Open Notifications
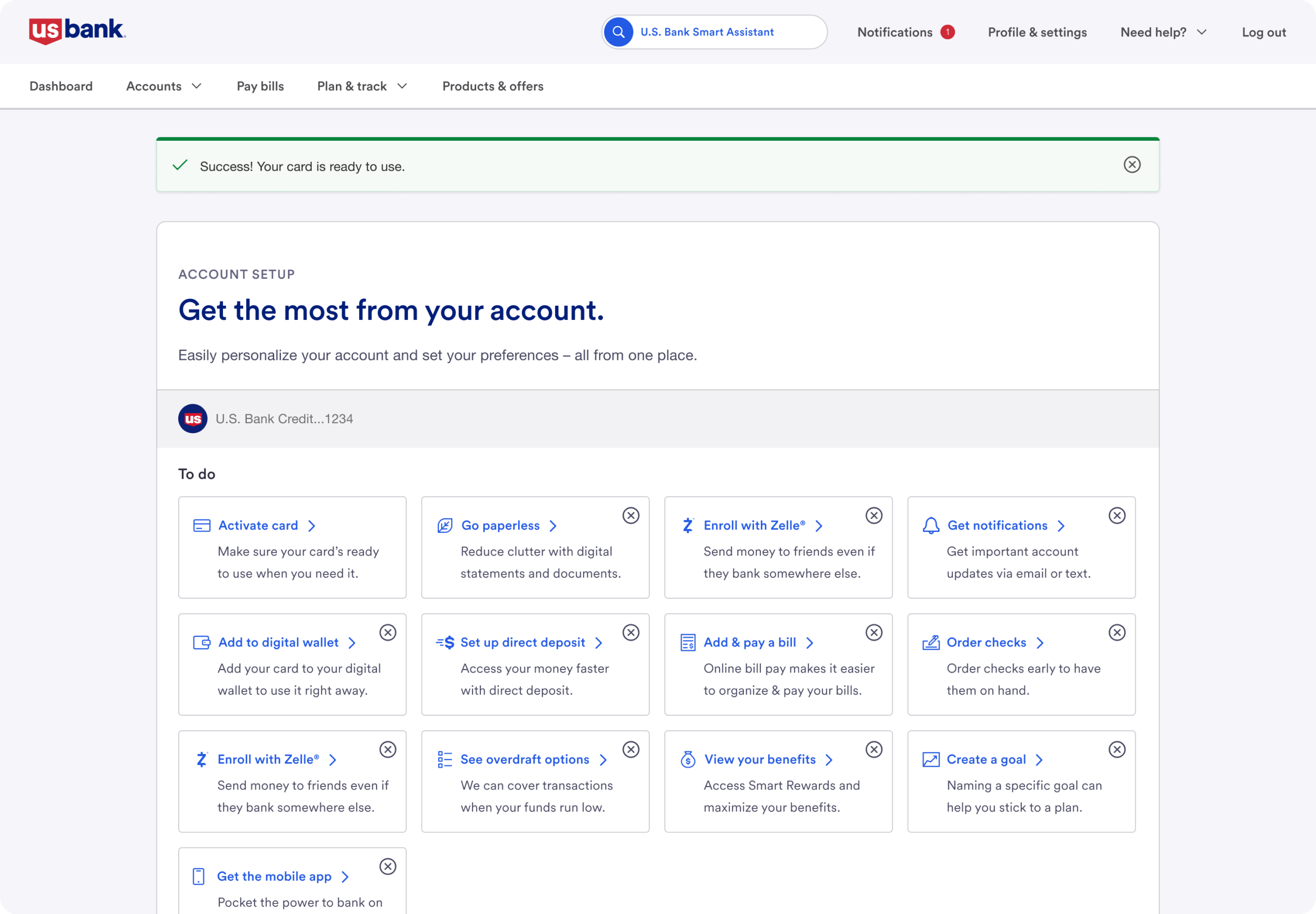This screenshot has height=914, width=1316. tap(895, 32)
